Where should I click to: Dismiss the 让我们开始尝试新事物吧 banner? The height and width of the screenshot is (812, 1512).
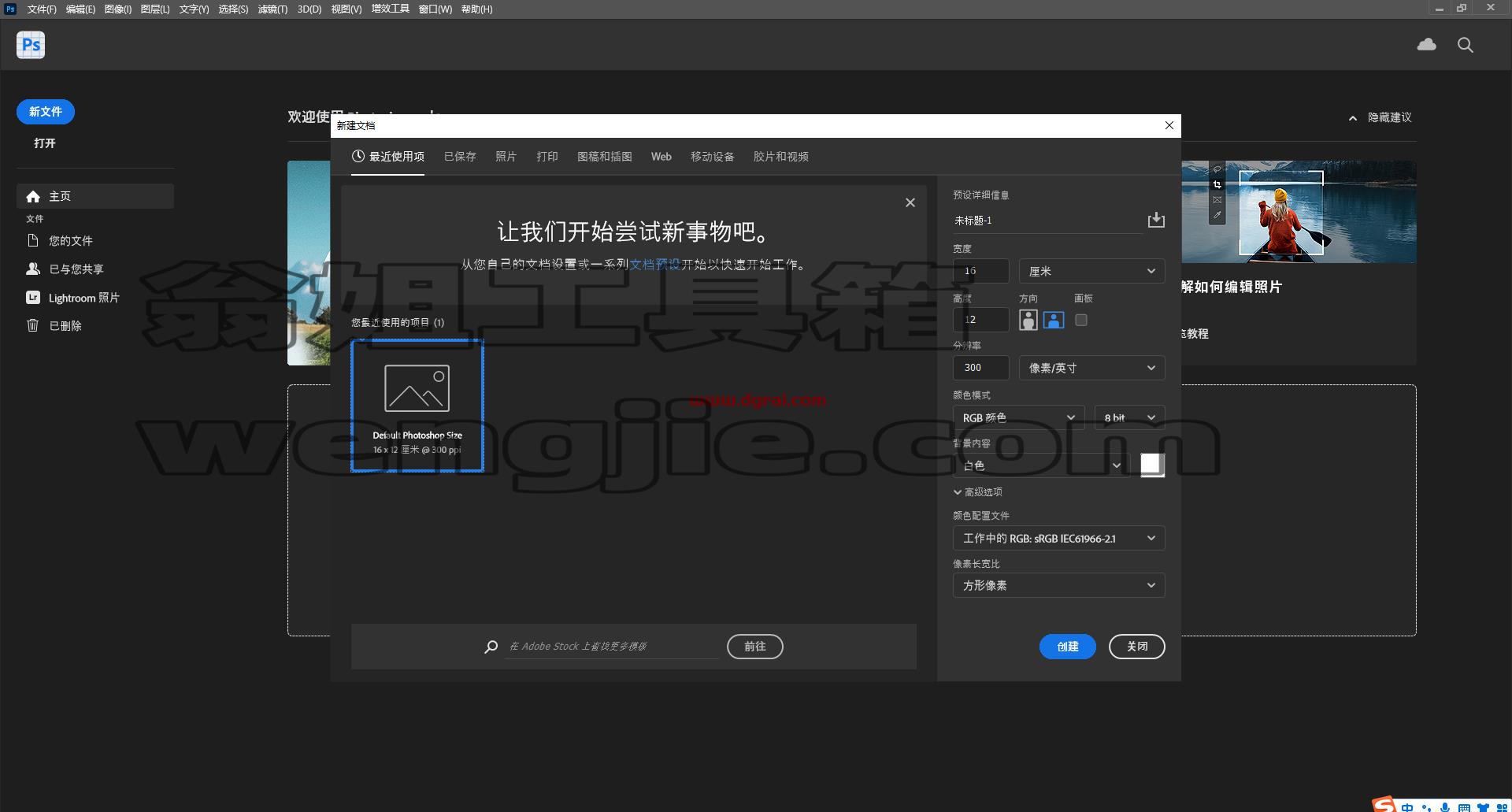coord(910,202)
